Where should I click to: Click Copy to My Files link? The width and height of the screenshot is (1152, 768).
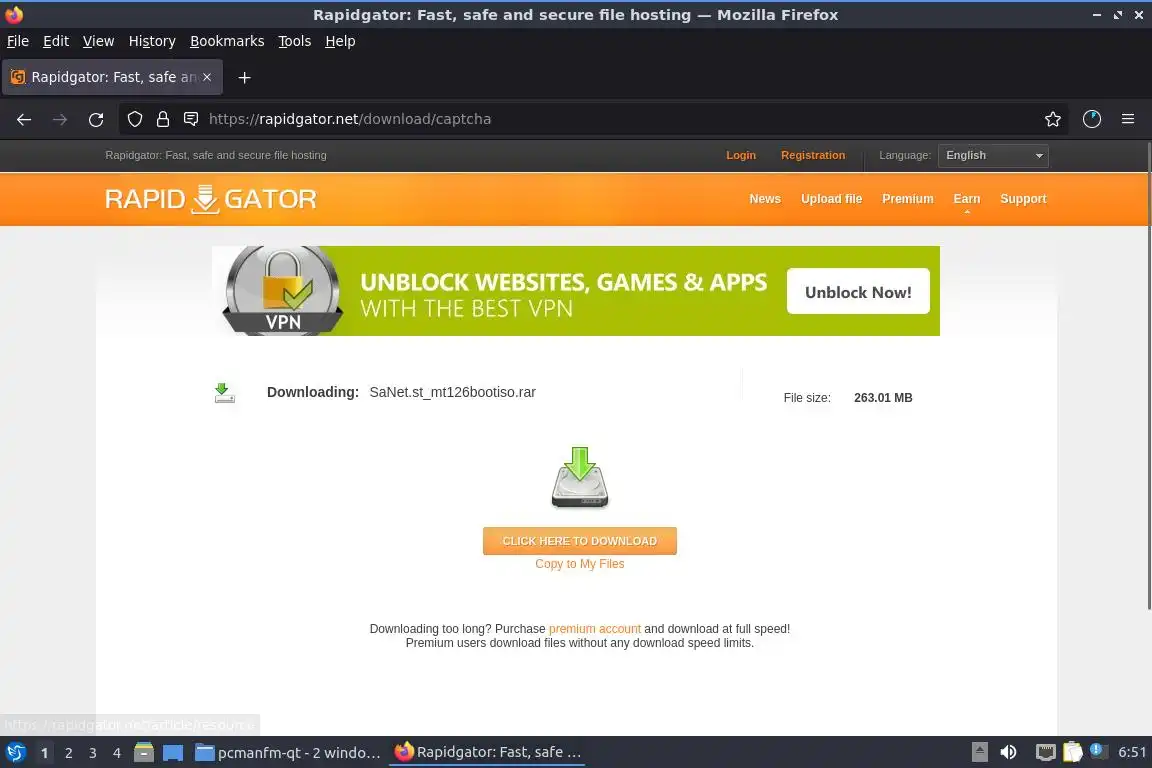tap(580, 564)
